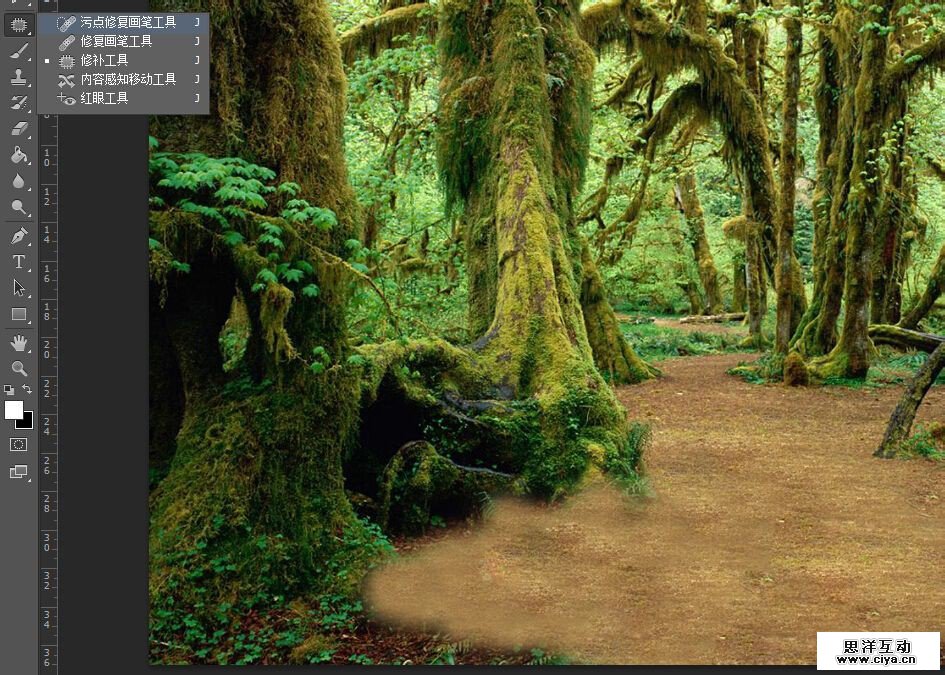Choose 红眼工具 from the flyout

(x=124, y=98)
